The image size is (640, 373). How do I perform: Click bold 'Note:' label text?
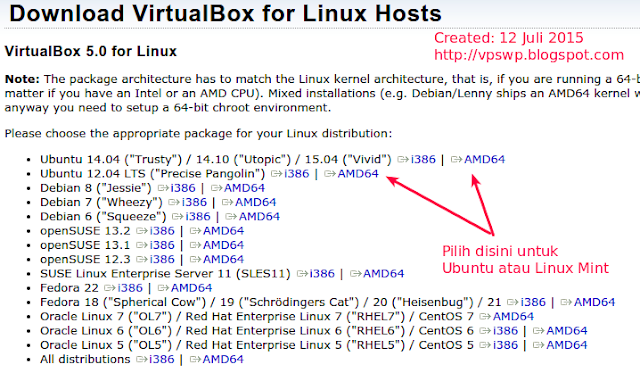pyautogui.click(x=22, y=79)
